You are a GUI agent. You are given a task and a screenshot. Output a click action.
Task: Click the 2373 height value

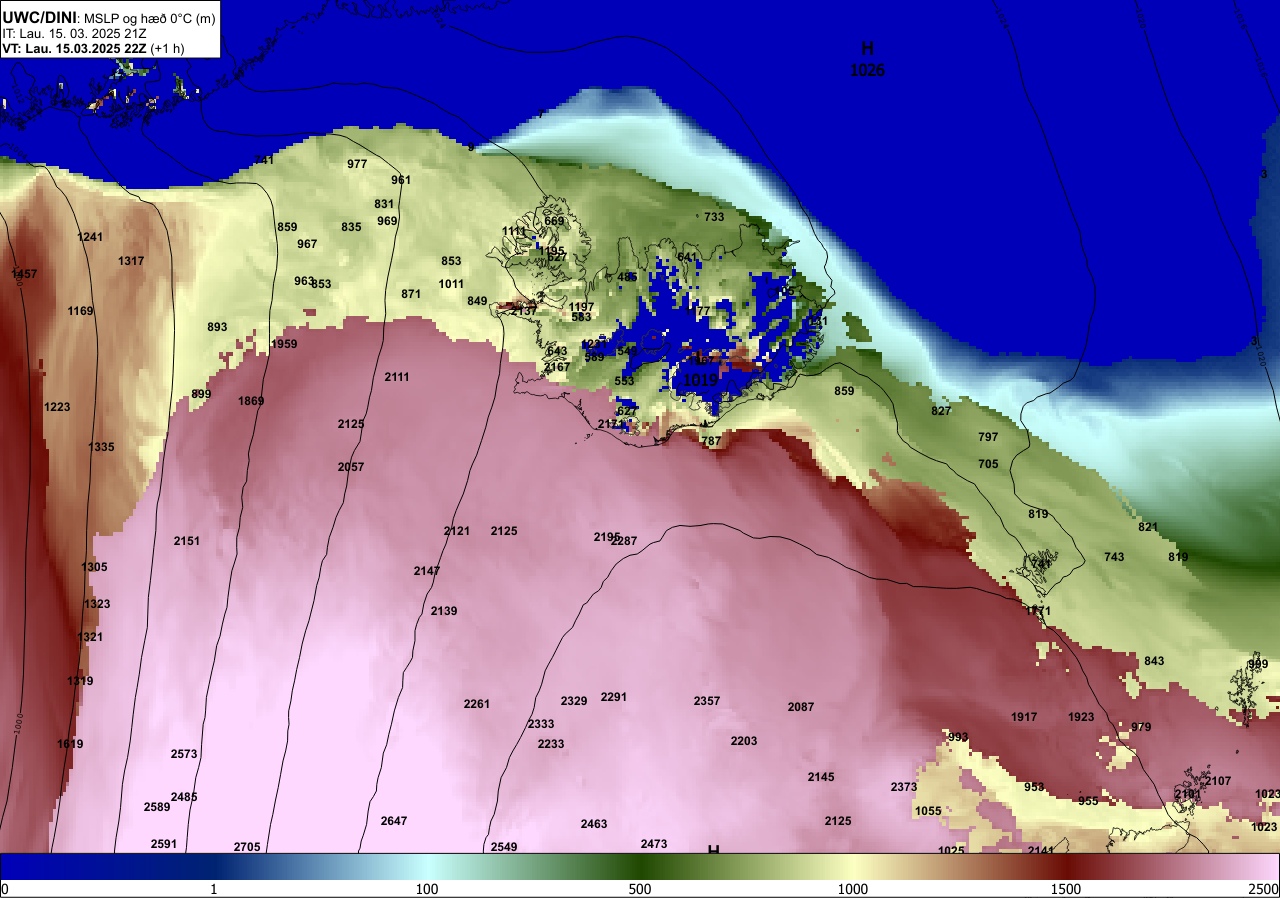tap(904, 787)
